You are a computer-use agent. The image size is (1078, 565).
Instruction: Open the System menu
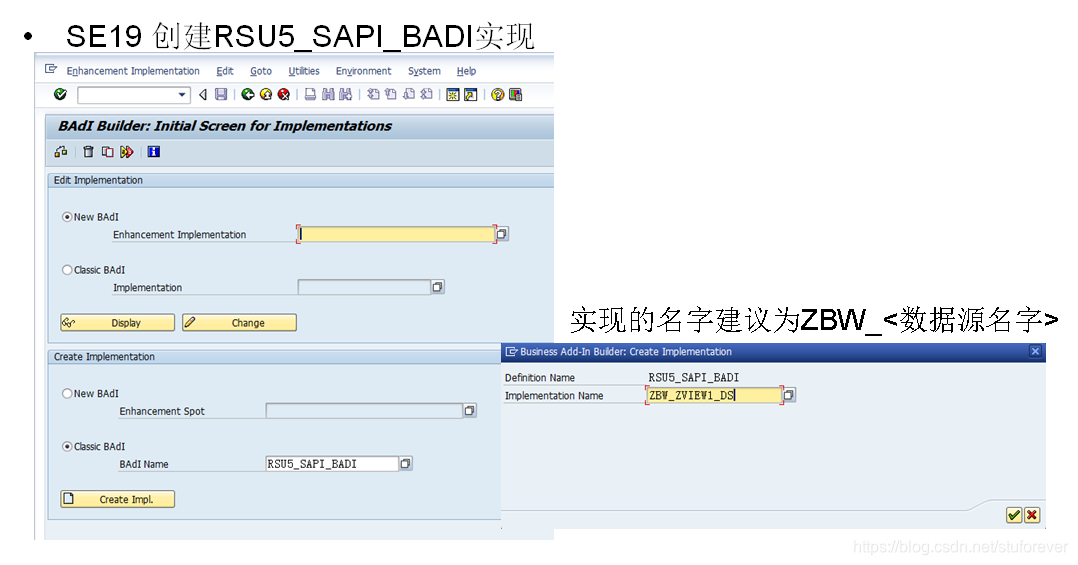424,71
